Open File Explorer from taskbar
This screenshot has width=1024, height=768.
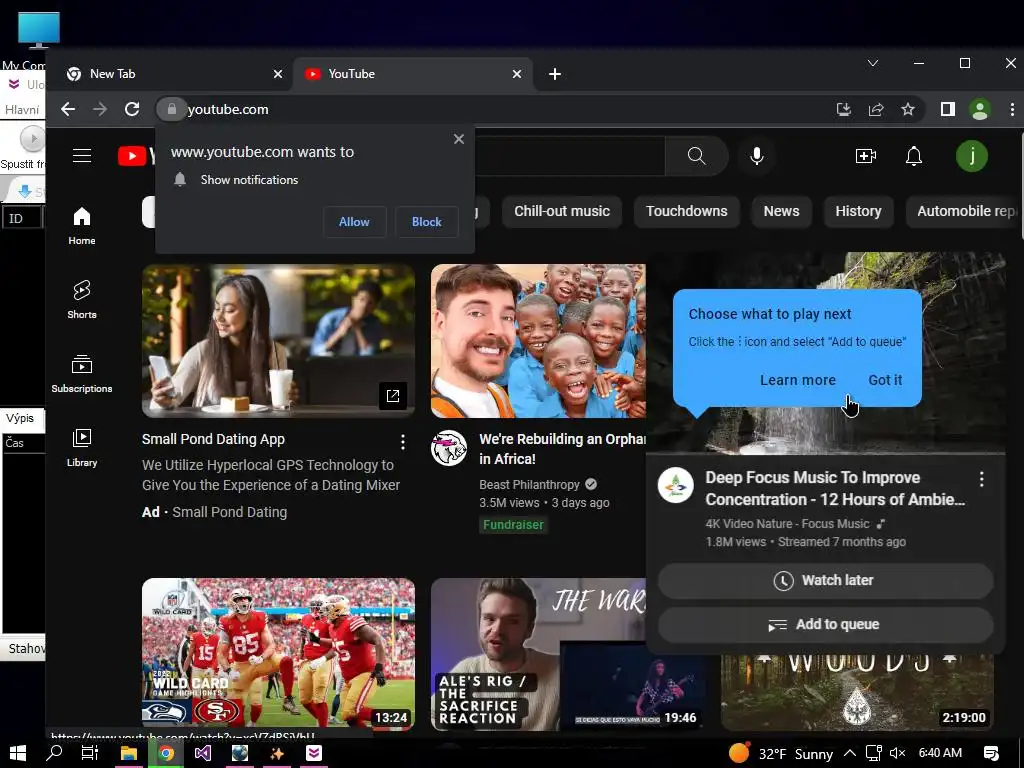[129, 753]
